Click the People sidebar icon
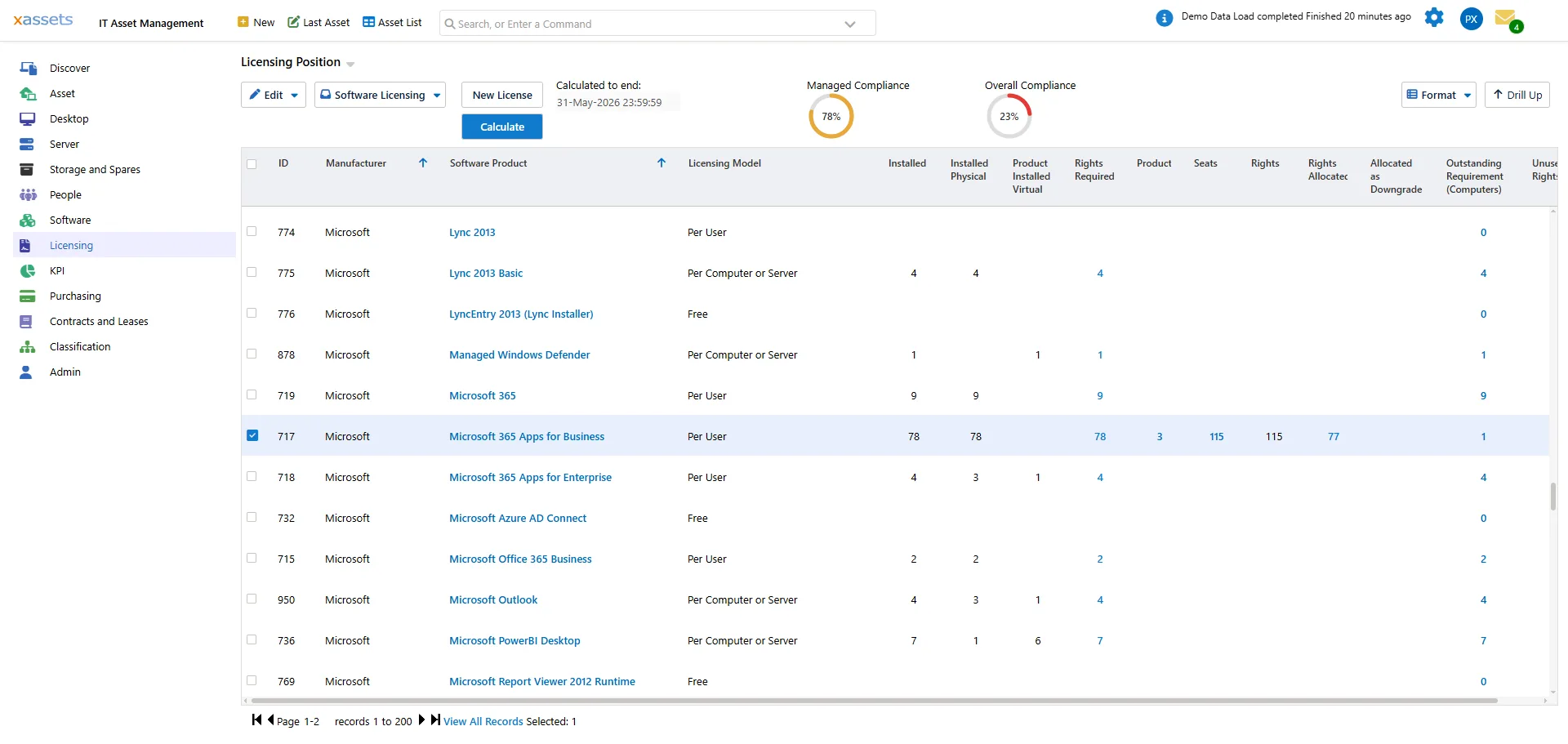 click(28, 195)
